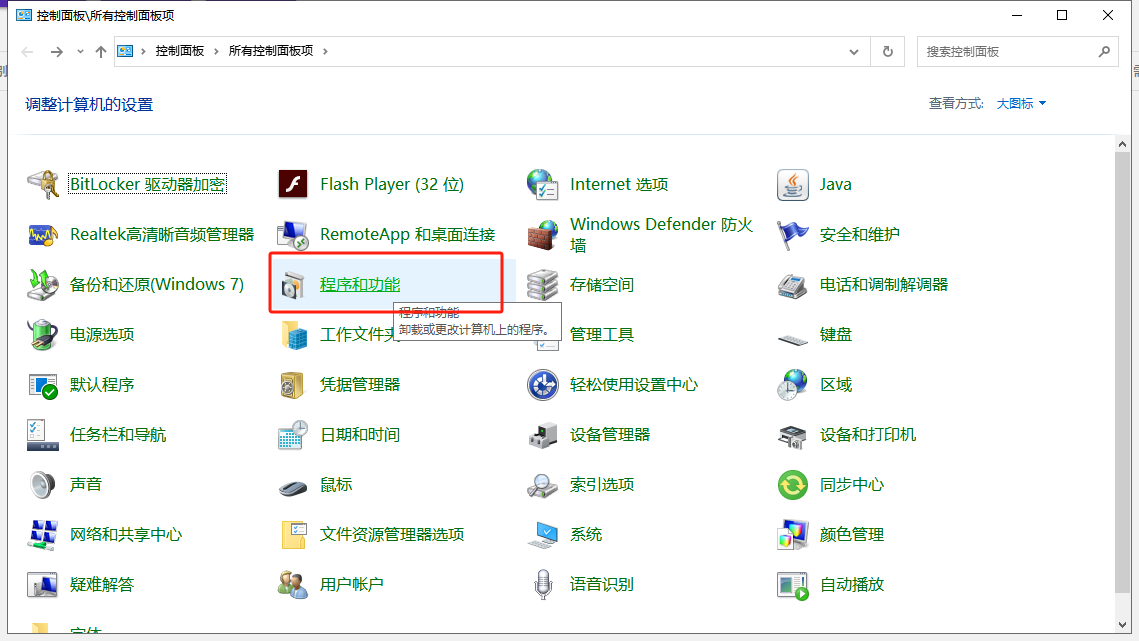Go forward with the Forward arrow
Image resolution: width=1139 pixels, height=641 pixels.
tap(57, 52)
